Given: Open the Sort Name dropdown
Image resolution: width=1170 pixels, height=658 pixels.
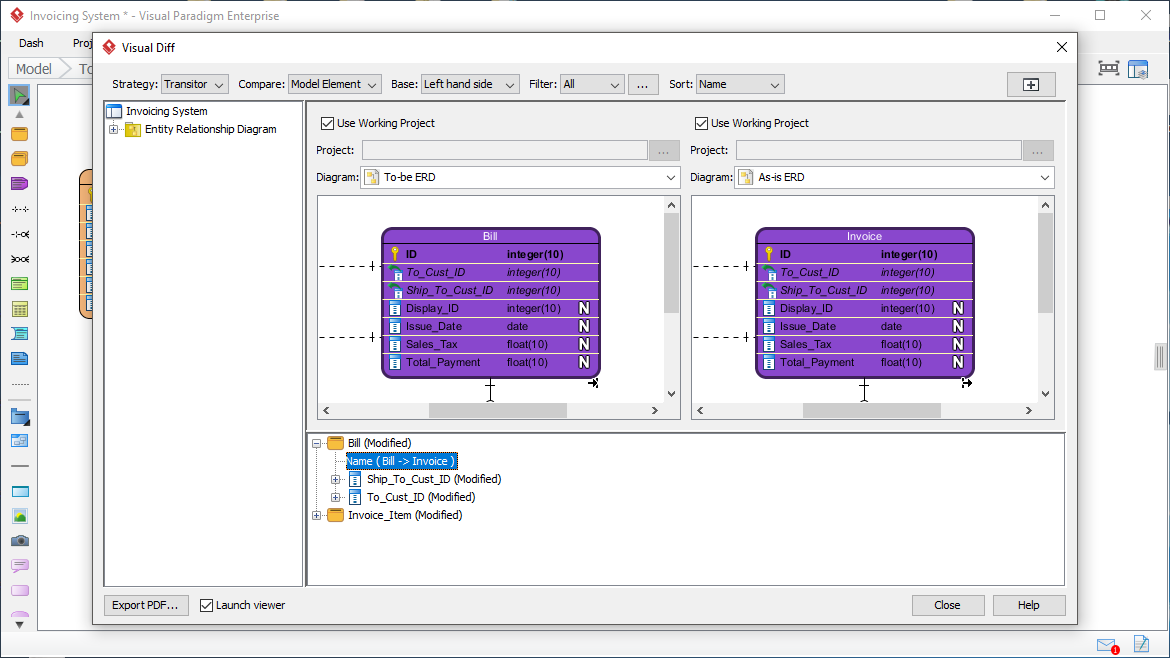Looking at the screenshot, I should 740,84.
